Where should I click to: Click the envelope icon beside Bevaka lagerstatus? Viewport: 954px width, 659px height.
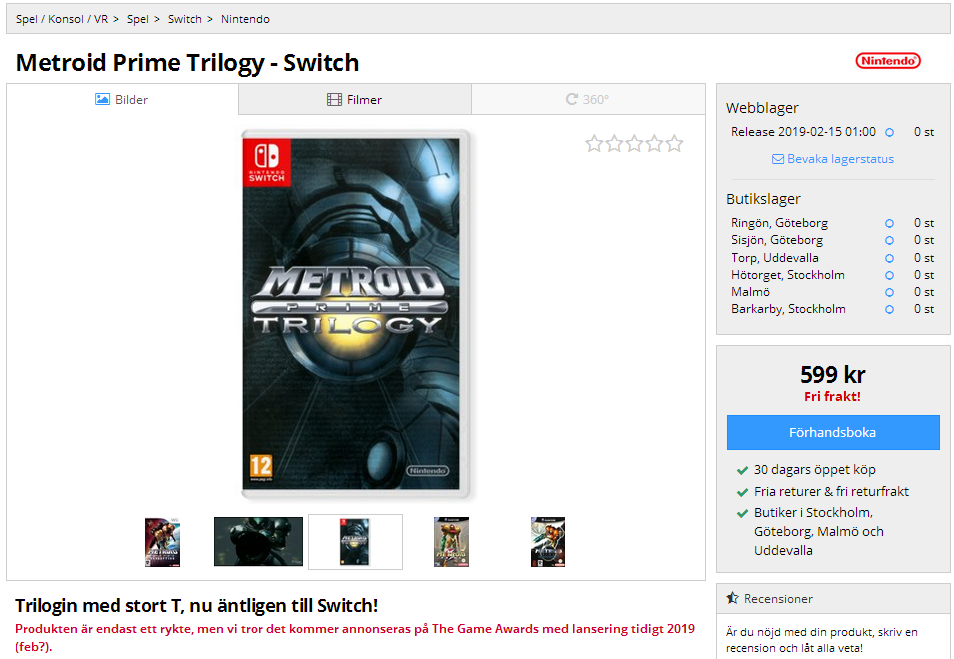coord(778,159)
